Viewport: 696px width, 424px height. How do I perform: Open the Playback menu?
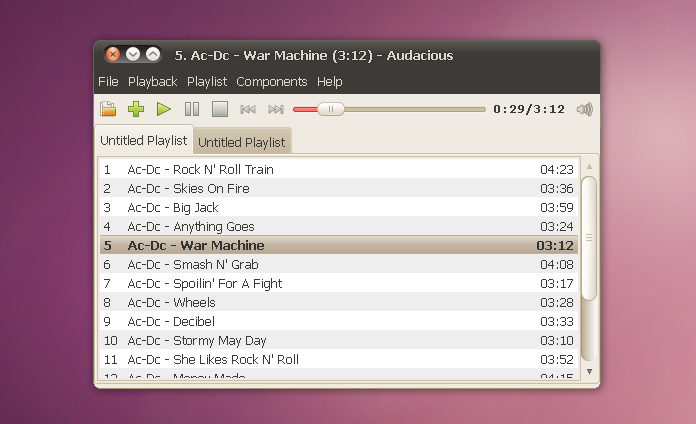point(152,82)
